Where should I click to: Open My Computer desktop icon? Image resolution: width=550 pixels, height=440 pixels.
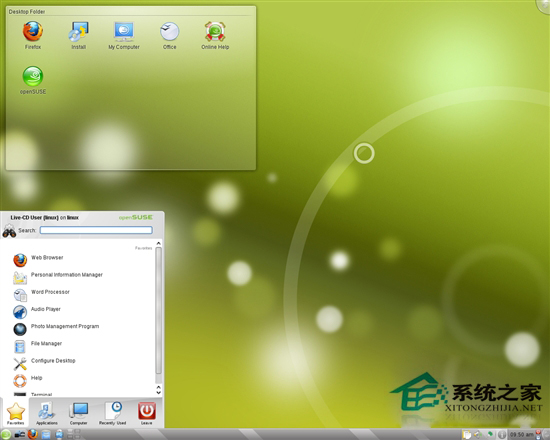click(124, 35)
